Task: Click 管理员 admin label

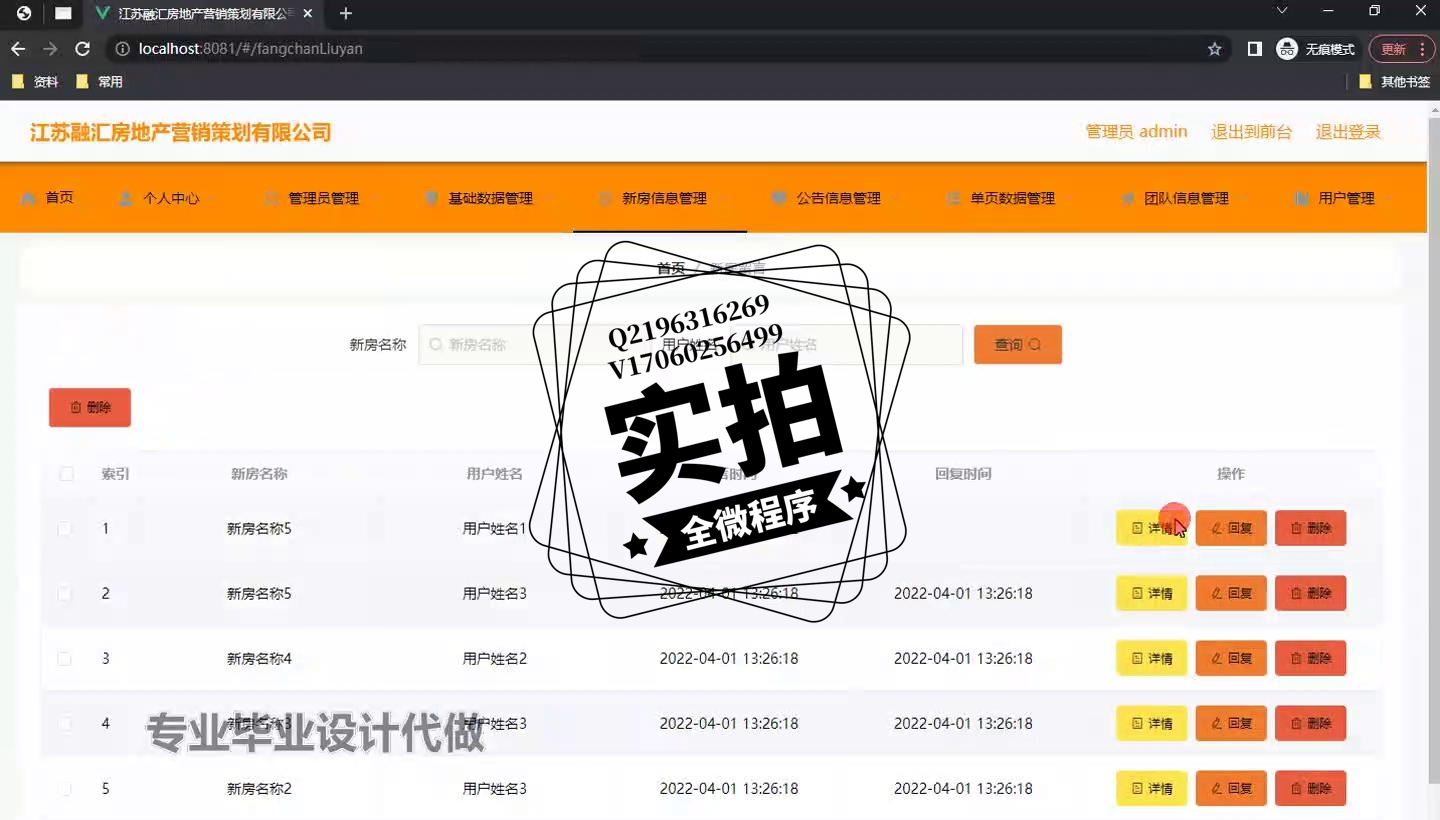Action: pyautogui.click(x=1137, y=132)
